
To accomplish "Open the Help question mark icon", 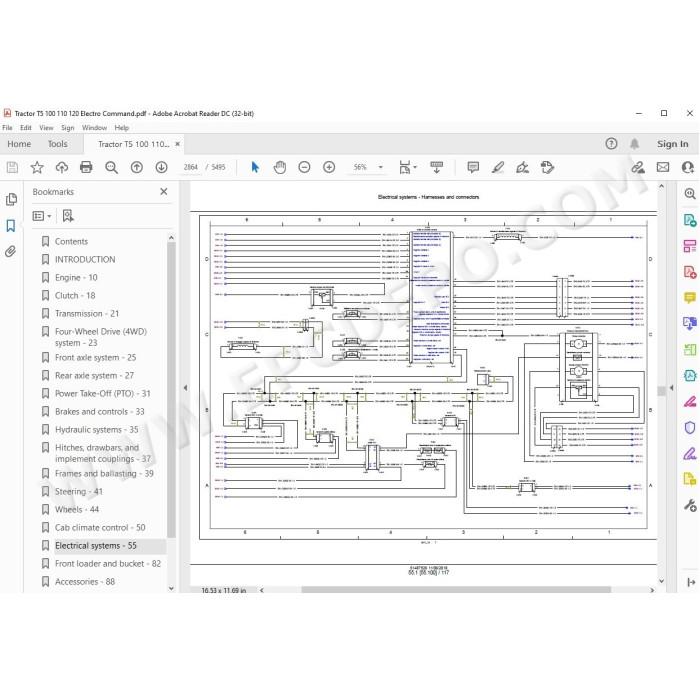I will [611, 144].
